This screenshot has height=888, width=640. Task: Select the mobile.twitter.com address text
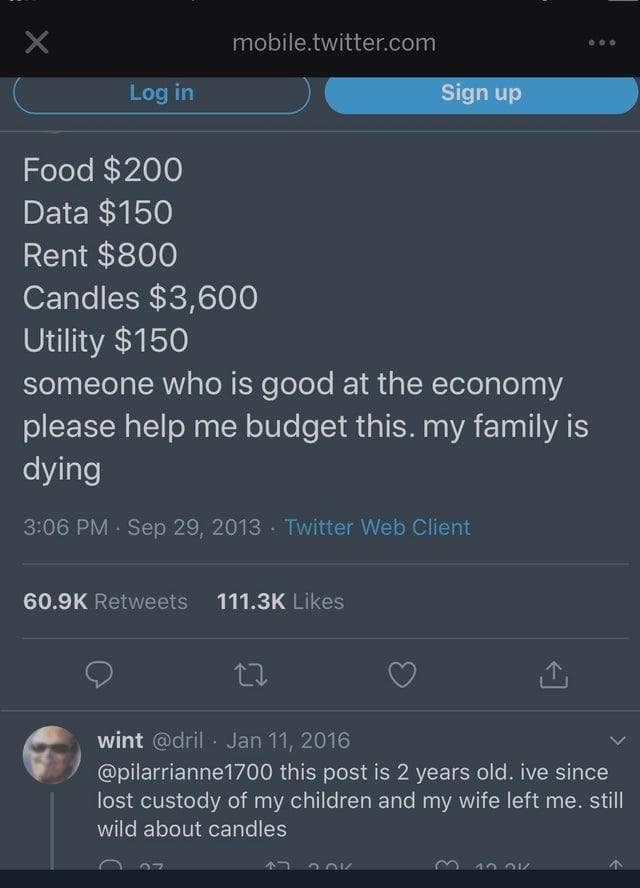pyautogui.click(x=334, y=43)
